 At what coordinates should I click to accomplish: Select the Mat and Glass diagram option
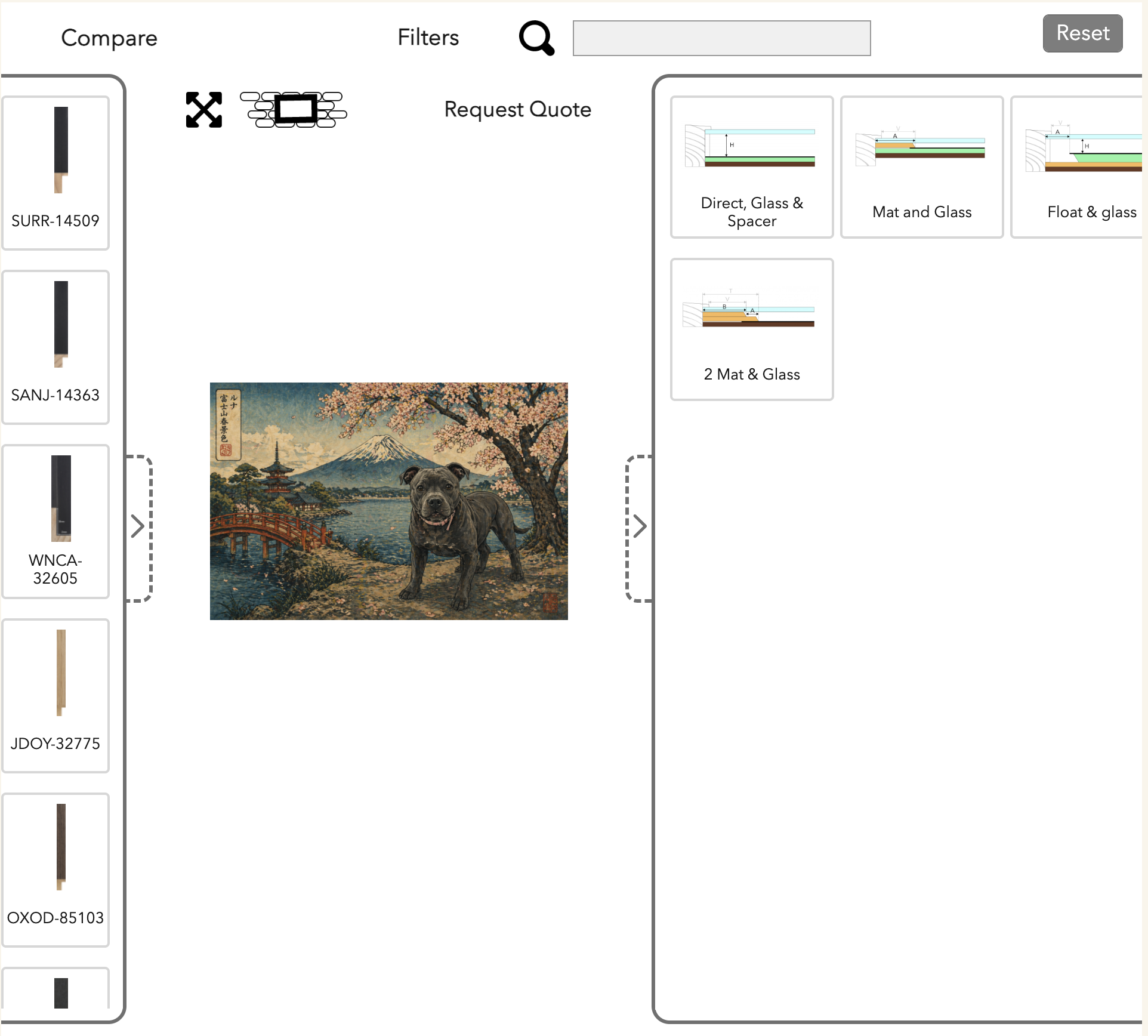click(921, 167)
